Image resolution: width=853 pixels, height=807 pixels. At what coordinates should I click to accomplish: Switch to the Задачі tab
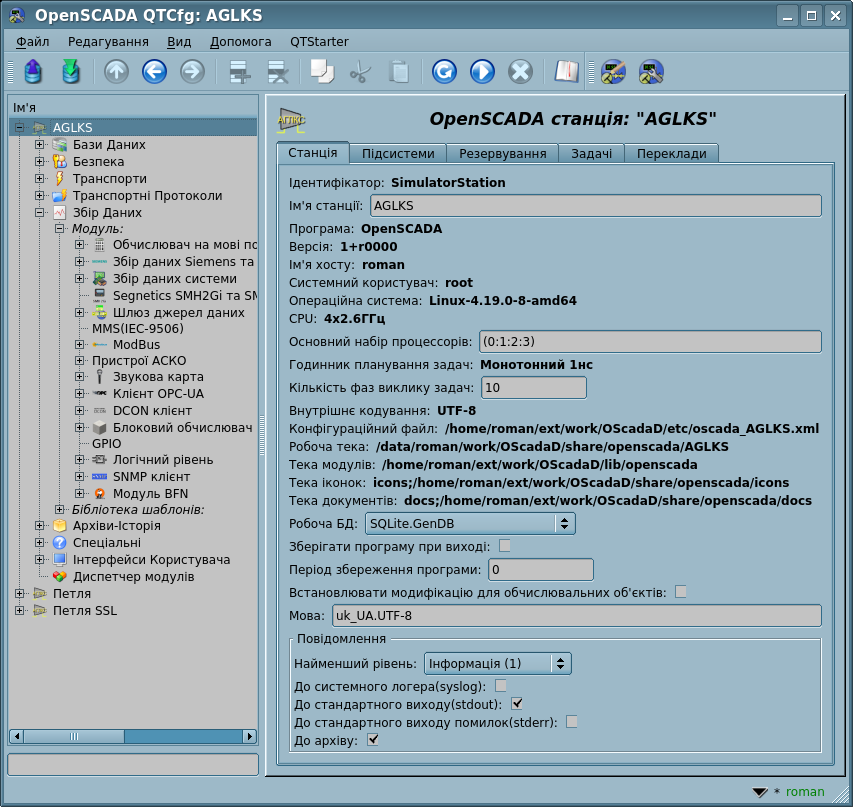pyautogui.click(x=591, y=153)
